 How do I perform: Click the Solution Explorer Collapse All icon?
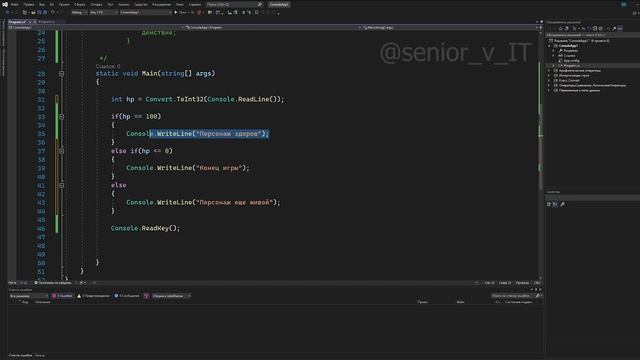[595, 29]
